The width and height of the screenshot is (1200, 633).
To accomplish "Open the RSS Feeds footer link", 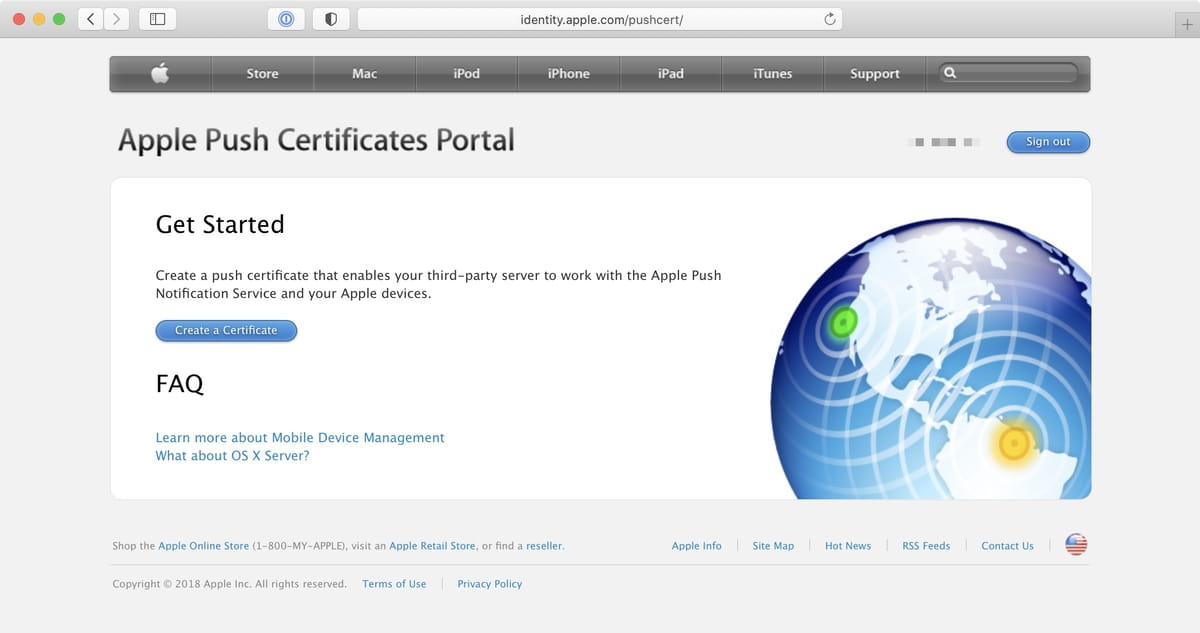I will [926, 546].
